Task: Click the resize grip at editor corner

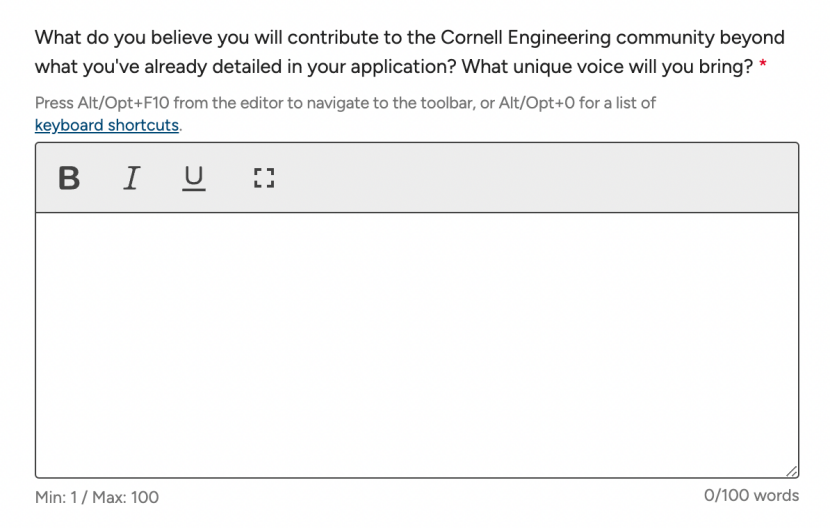Action: [791, 471]
